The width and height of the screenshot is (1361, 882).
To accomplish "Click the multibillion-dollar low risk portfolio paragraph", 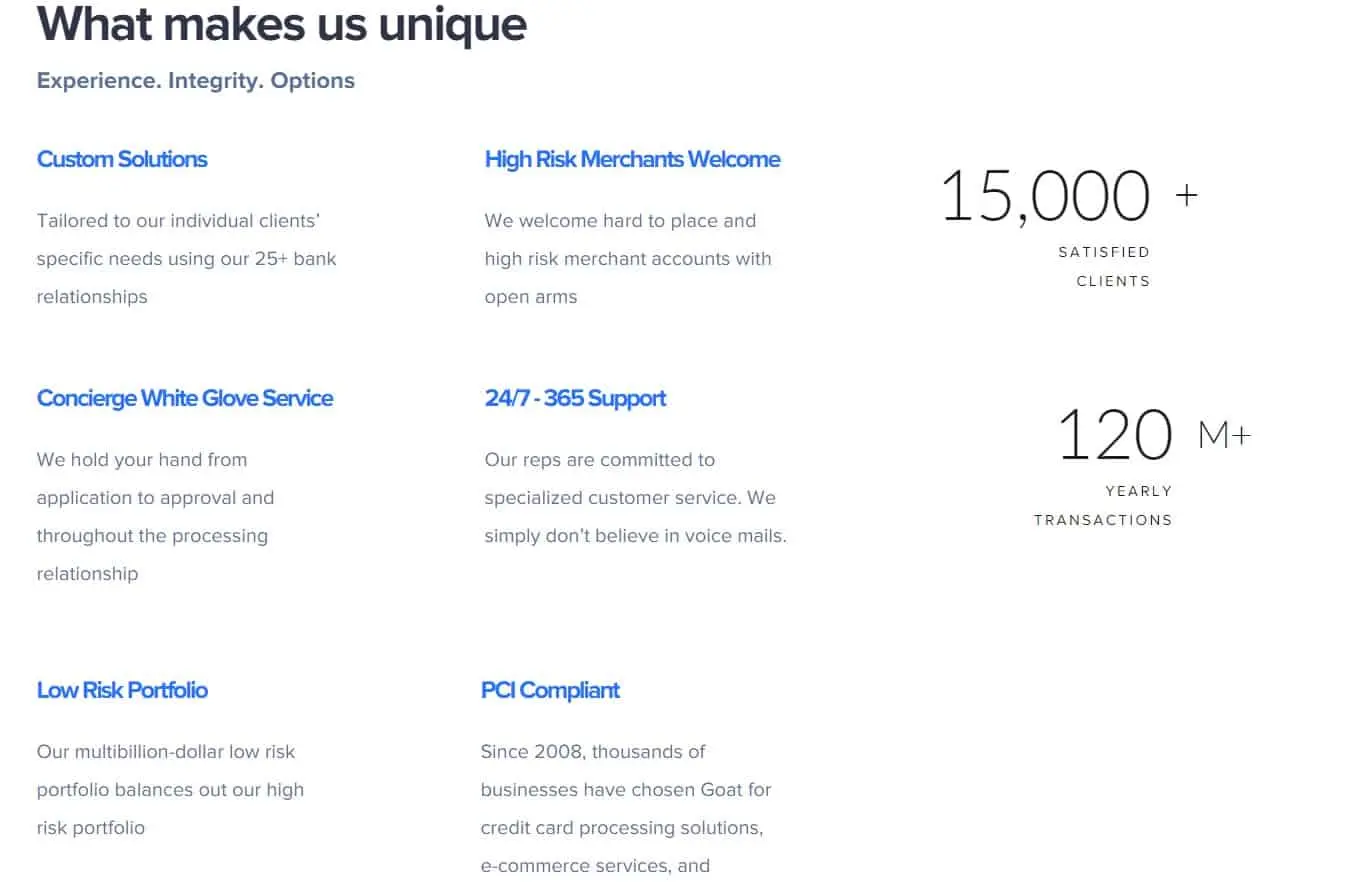I will pos(170,789).
